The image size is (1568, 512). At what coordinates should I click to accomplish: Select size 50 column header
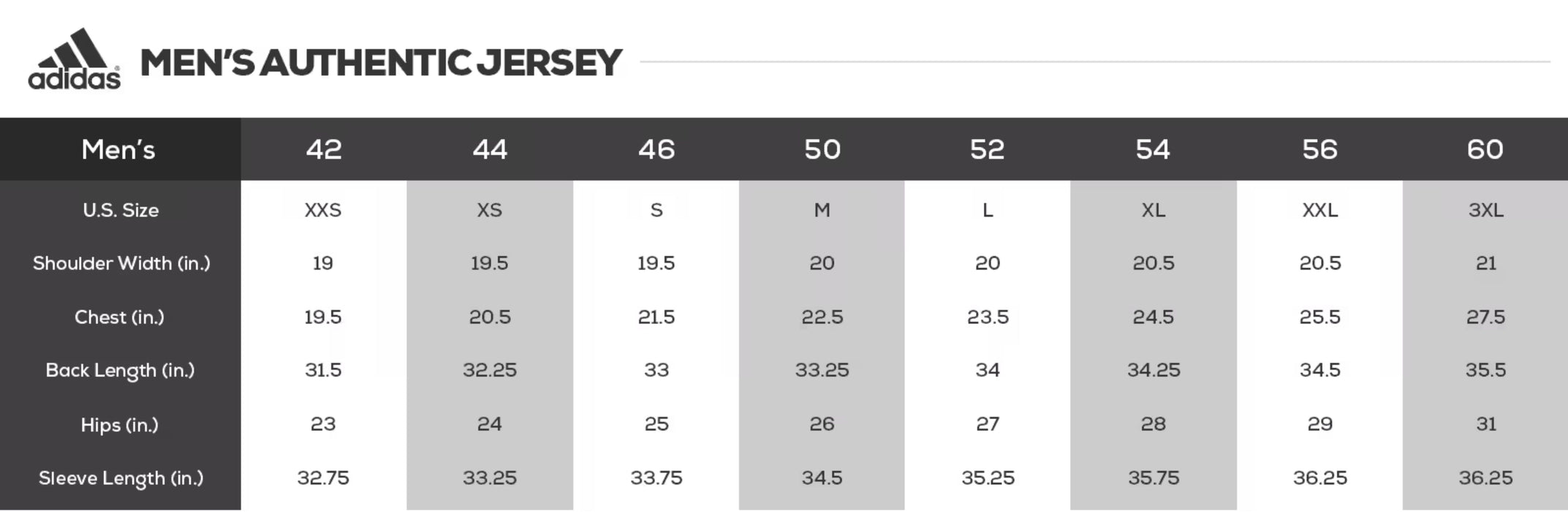(x=822, y=149)
